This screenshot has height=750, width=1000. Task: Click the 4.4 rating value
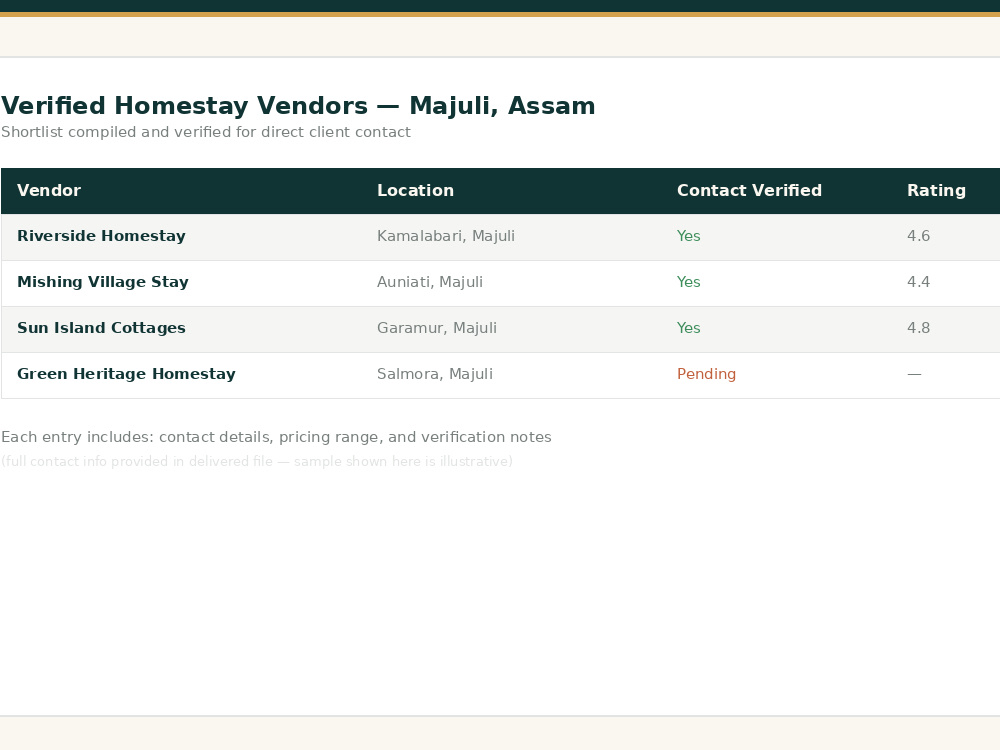point(918,282)
